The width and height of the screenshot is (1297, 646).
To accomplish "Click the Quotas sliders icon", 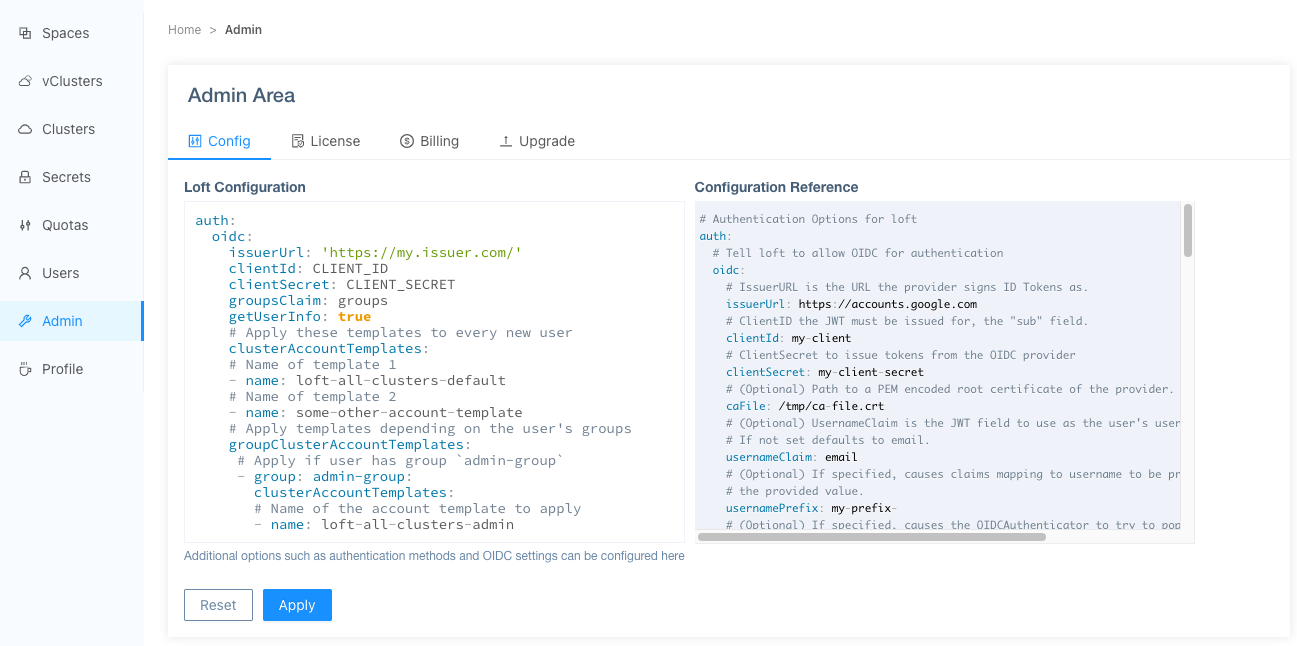I will (x=25, y=225).
